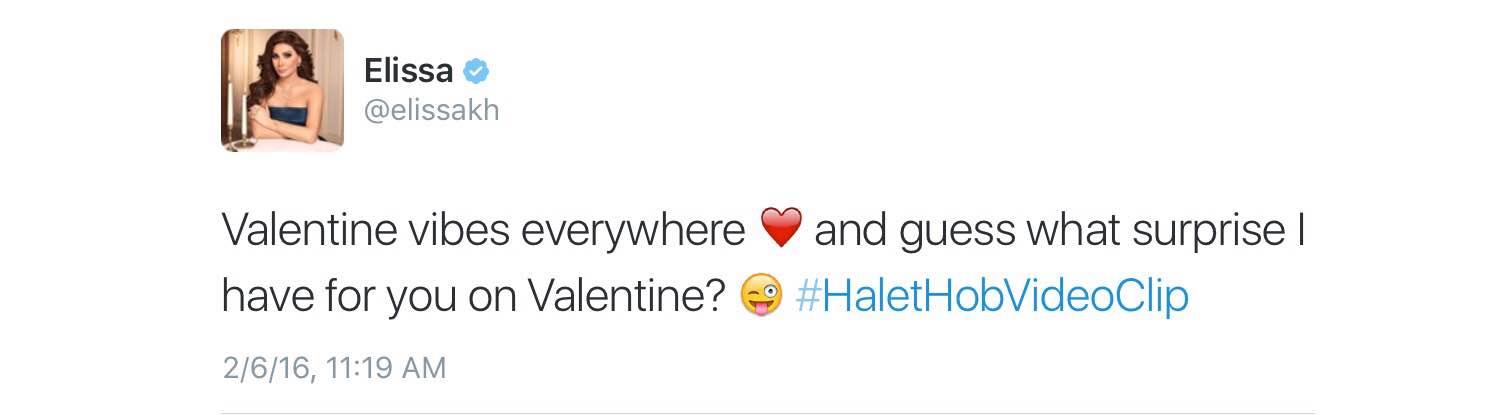Viewport: 1501px width, 415px height.
Task: Click "have for you" on the second line
Action: pyautogui.click(x=344, y=298)
